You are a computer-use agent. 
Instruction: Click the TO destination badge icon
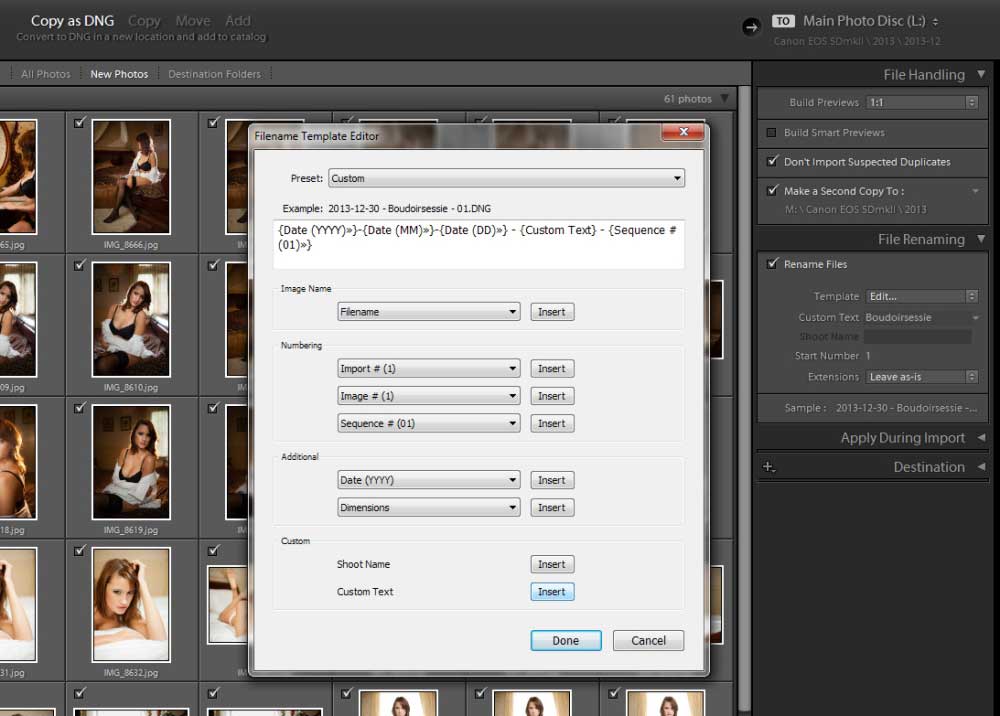point(783,21)
